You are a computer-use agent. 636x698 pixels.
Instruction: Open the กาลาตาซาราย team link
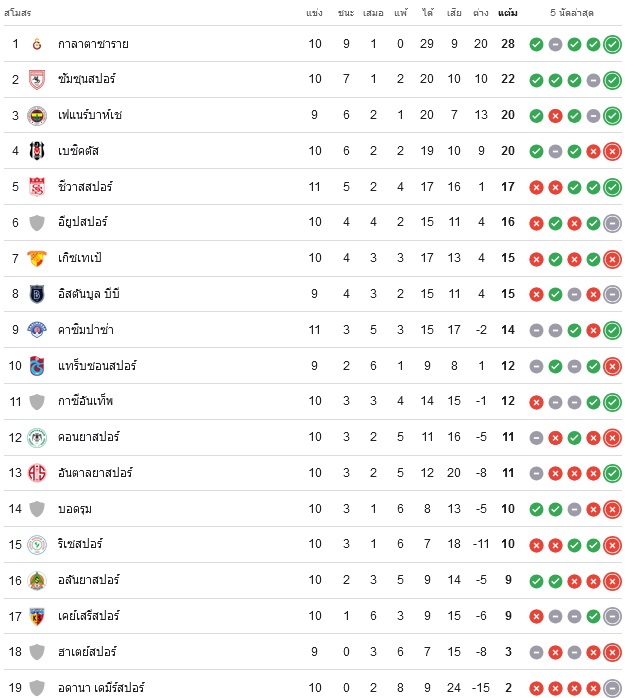tap(93, 44)
